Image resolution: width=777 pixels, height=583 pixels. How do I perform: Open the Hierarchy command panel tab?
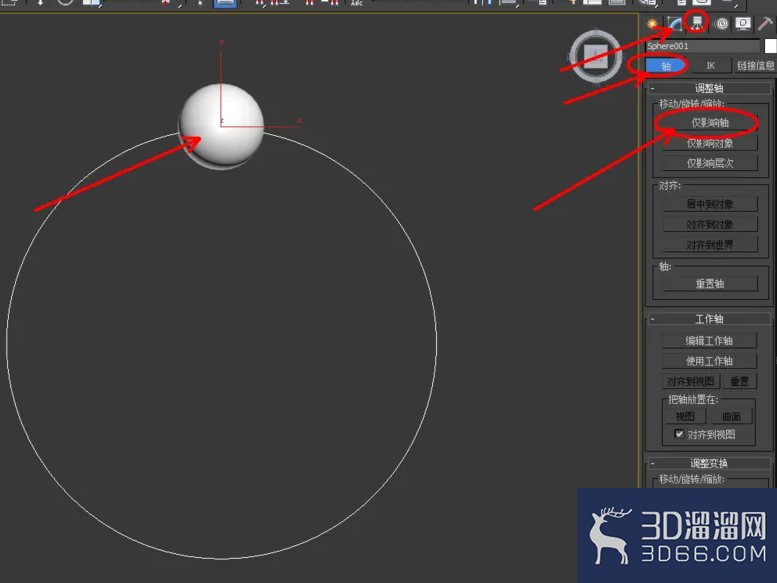point(697,23)
